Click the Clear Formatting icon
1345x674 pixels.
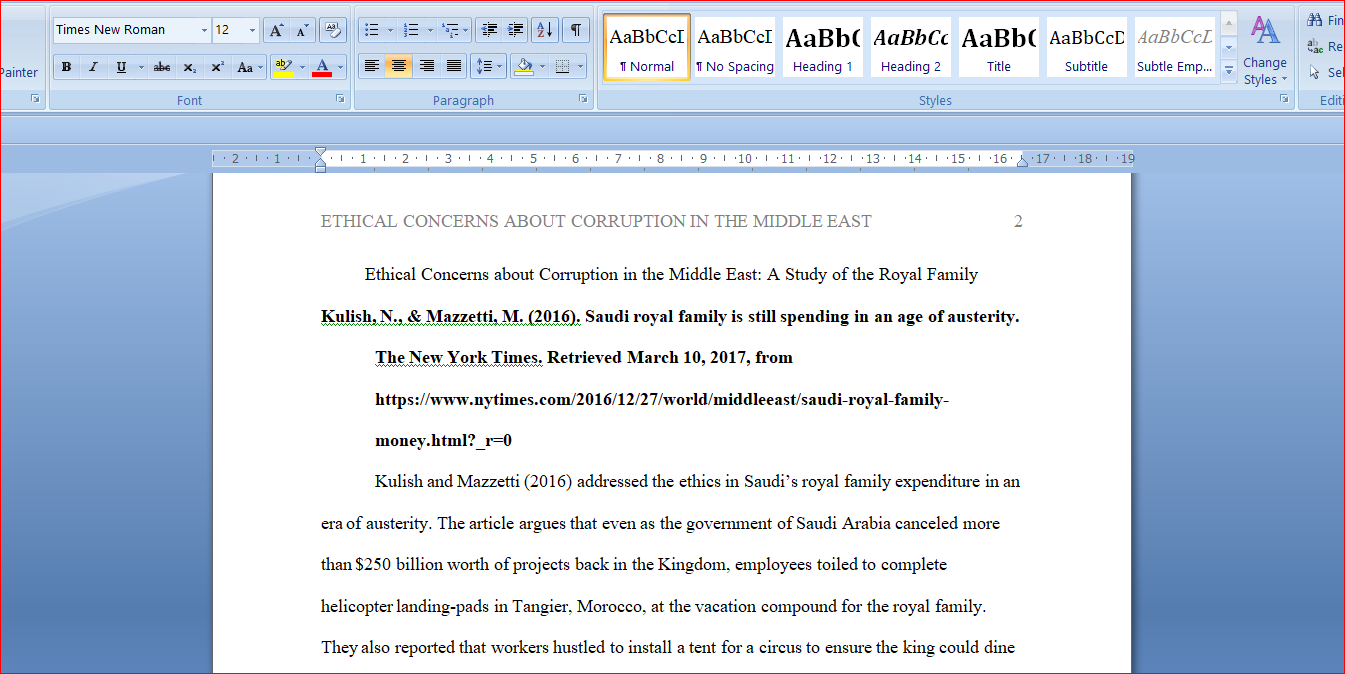click(333, 30)
